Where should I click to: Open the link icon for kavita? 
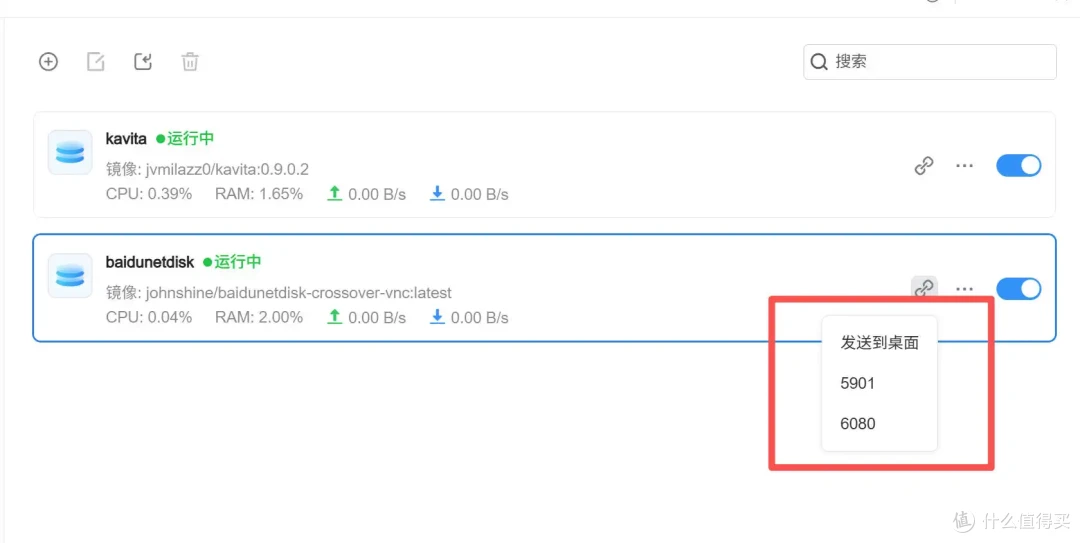(924, 165)
